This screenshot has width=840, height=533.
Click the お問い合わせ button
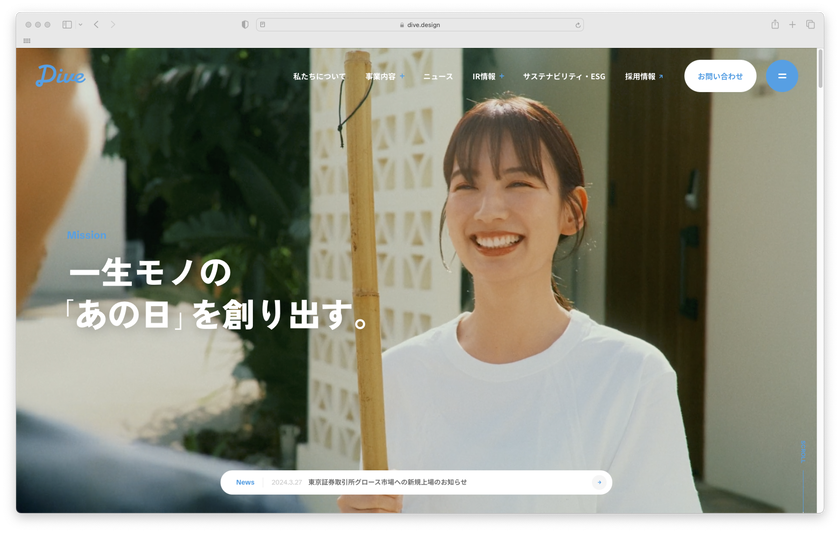point(720,76)
